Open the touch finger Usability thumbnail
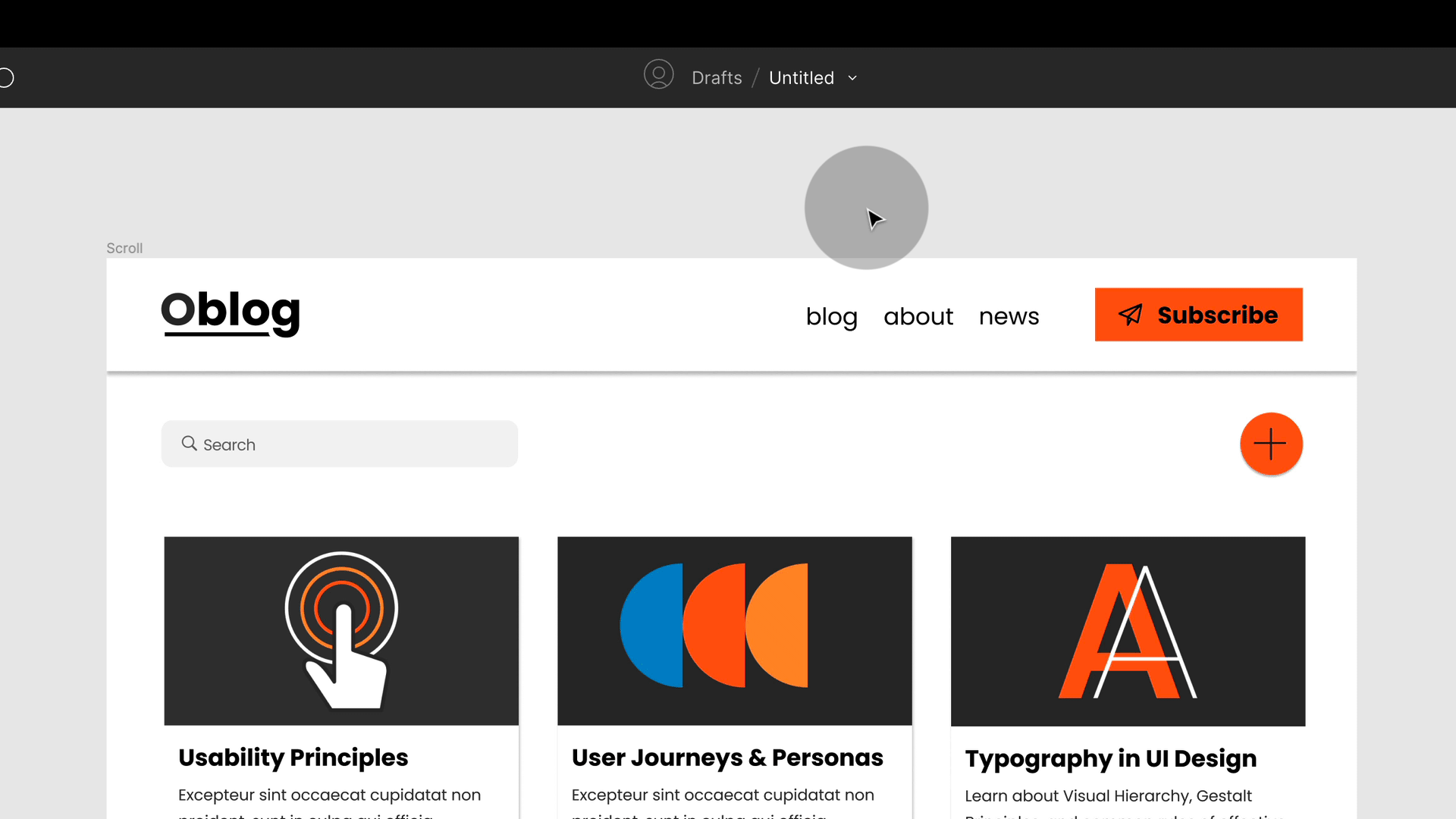 tap(341, 631)
